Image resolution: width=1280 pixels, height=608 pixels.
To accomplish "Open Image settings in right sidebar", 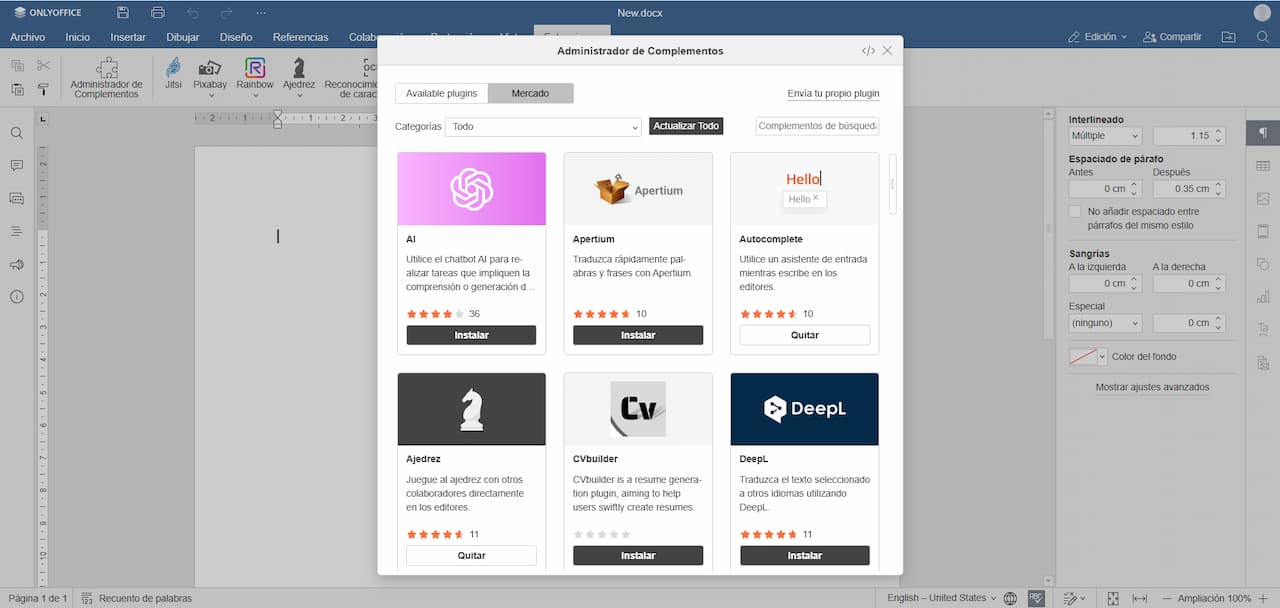I will pos(1263,199).
